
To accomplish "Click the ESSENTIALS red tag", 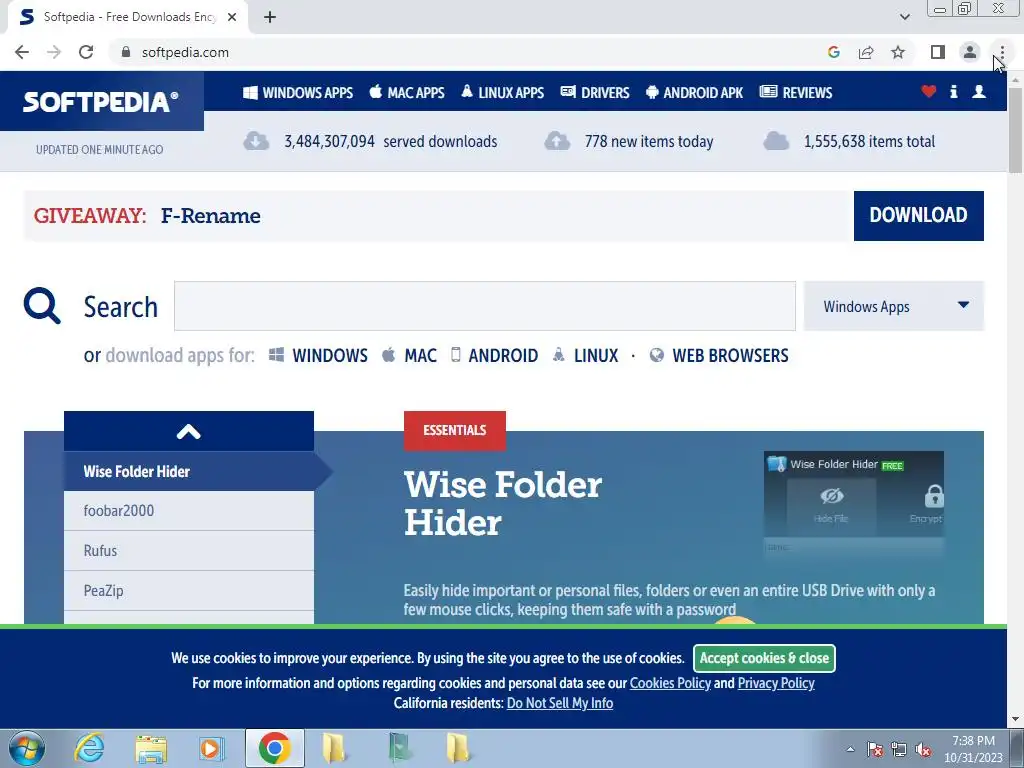I will coord(455,430).
